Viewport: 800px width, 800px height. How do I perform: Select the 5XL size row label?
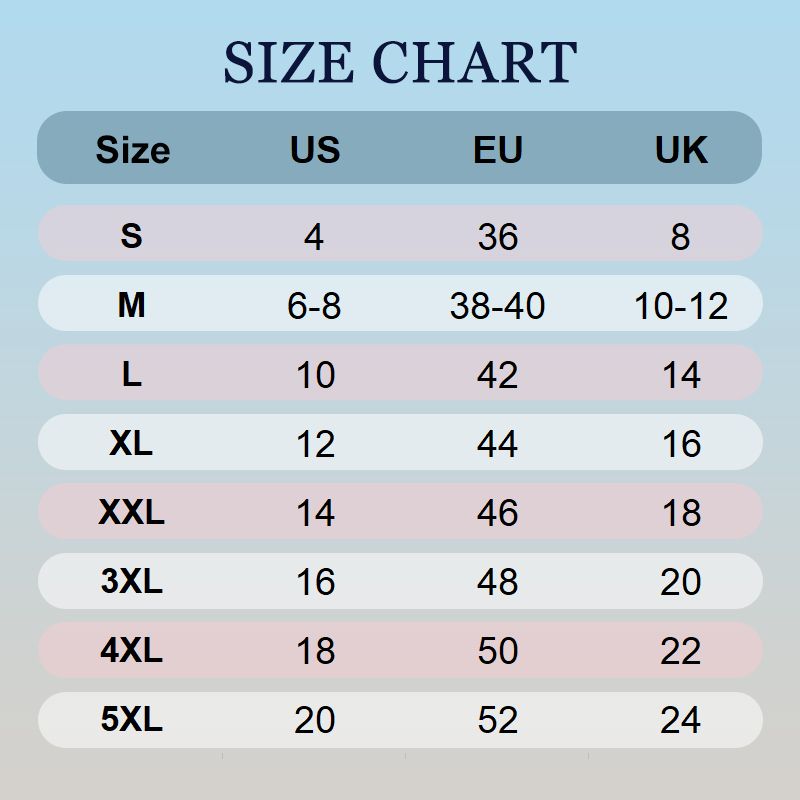pyautogui.click(x=131, y=720)
